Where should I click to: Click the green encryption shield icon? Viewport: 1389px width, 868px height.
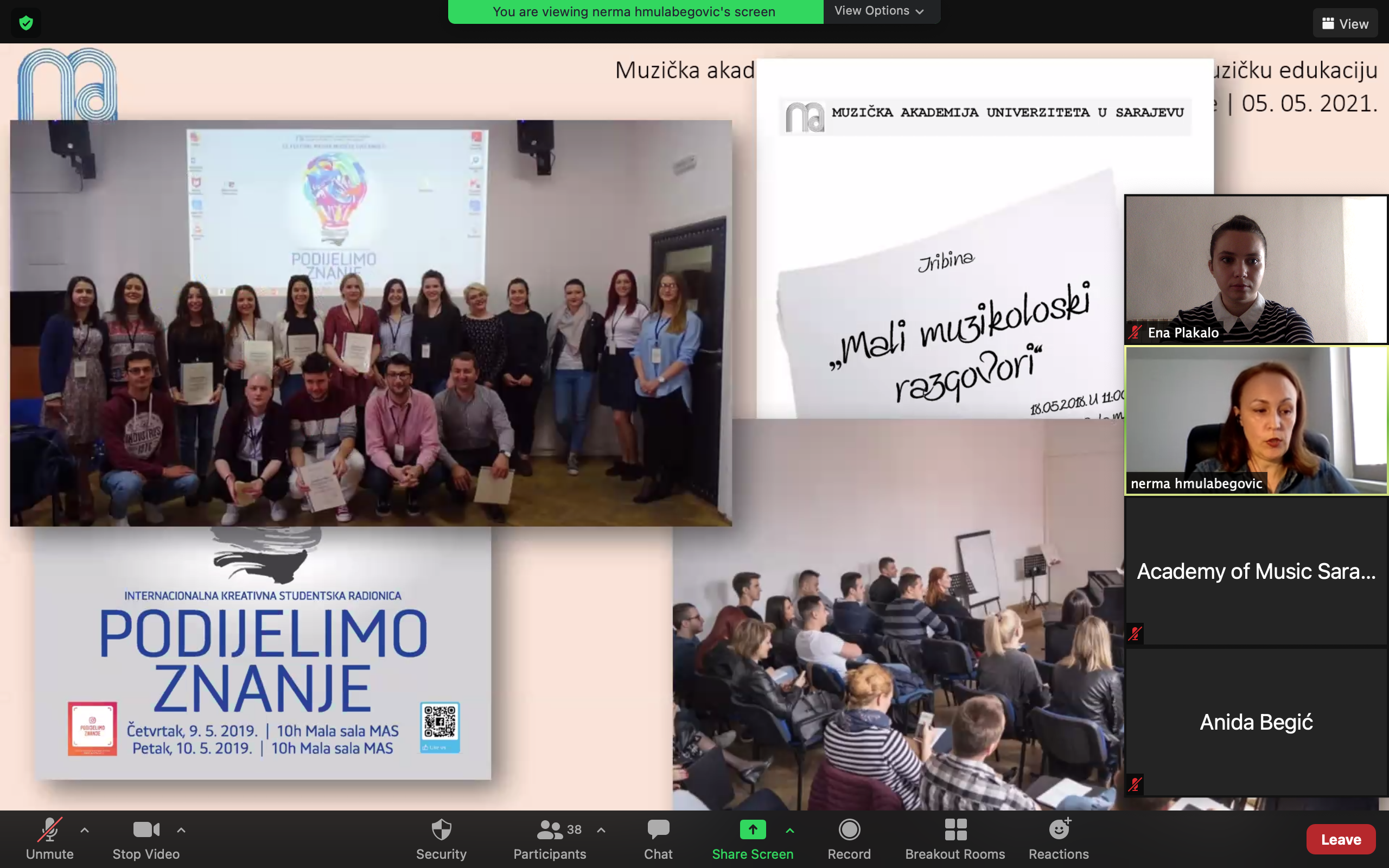26,23
